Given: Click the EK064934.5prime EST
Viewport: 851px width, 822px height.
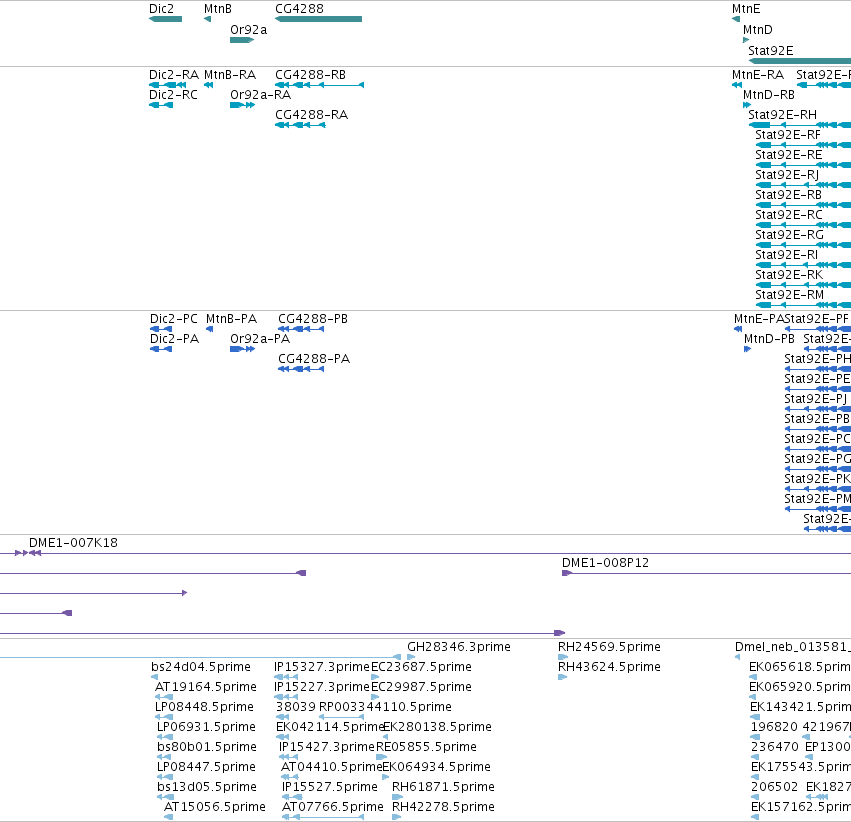Looking at the screenshot, I should click(386, 777).
